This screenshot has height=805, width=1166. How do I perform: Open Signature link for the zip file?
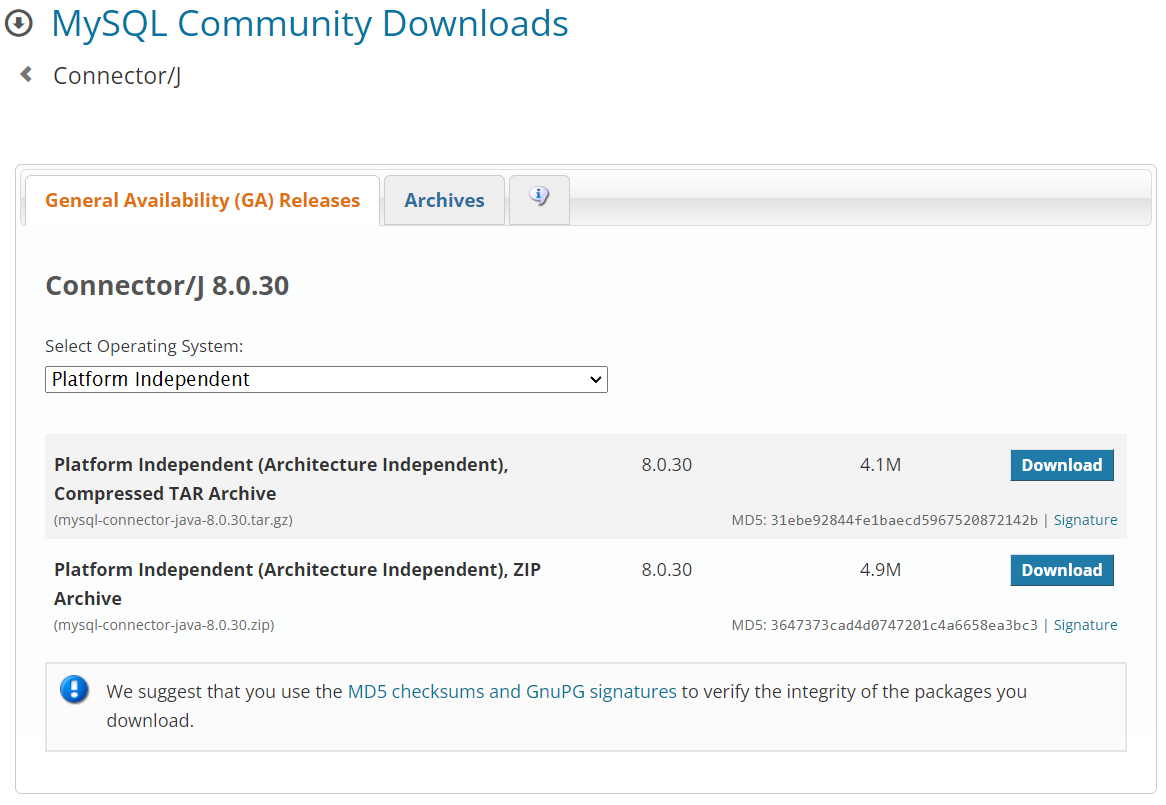(1085, 625)
